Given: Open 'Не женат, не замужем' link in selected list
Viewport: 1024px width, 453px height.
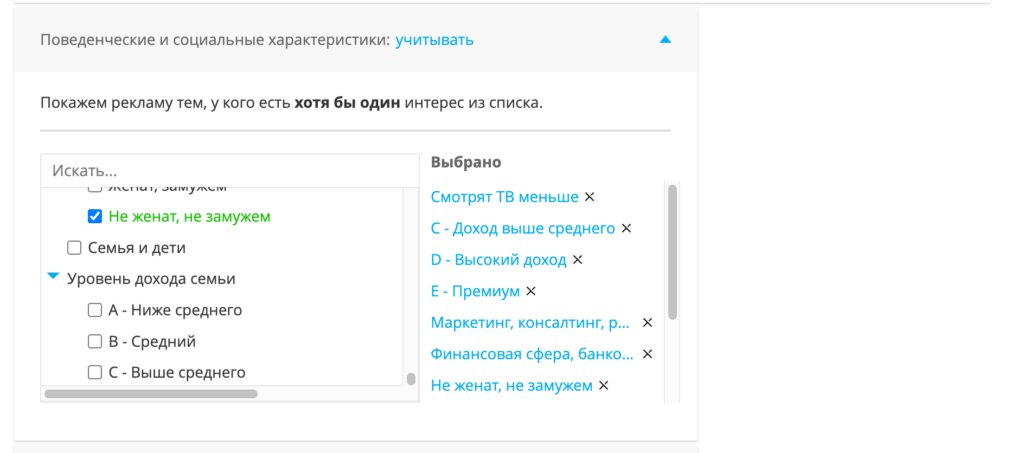Looking at the screenshot, I should tap(511, 385).
